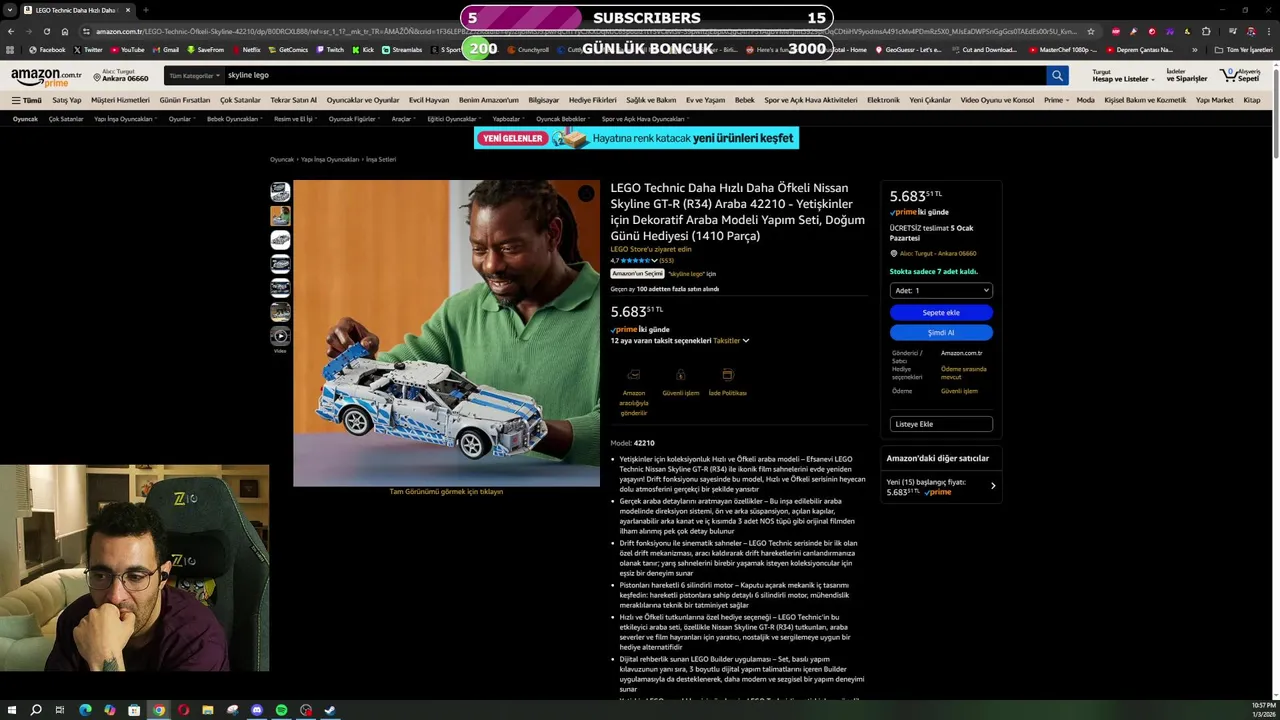Open the other sellers arrow (Yeni 15)
Viewport: 1280px width, 720px height.
click(993, 486)
